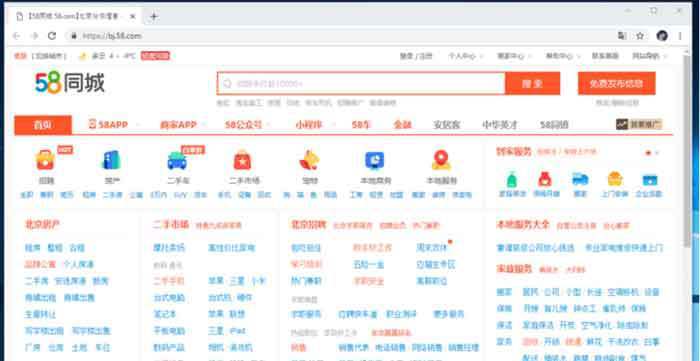This screenshot has height=361, width=700.
Task: Open the 58车 navigation item
Action: pyautogui.click(x=361, y=125)
